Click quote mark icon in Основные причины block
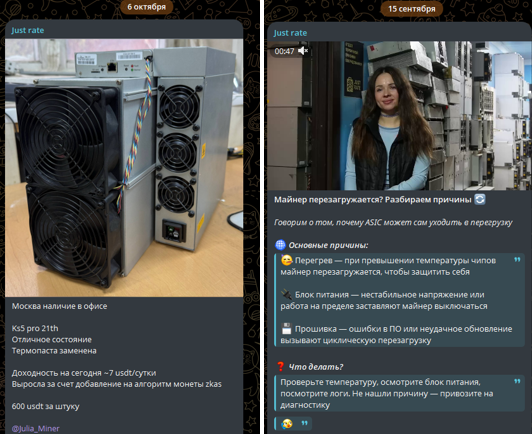 [x=517, y=260]
